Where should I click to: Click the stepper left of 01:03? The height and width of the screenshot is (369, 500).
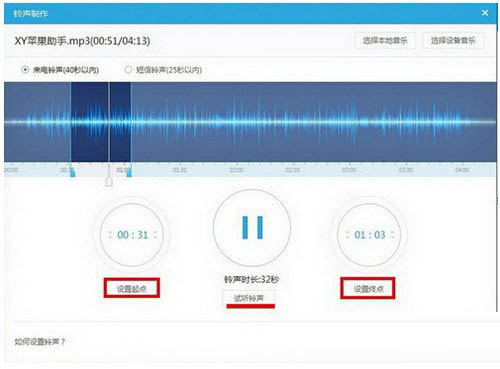click(x=347, y=235)
